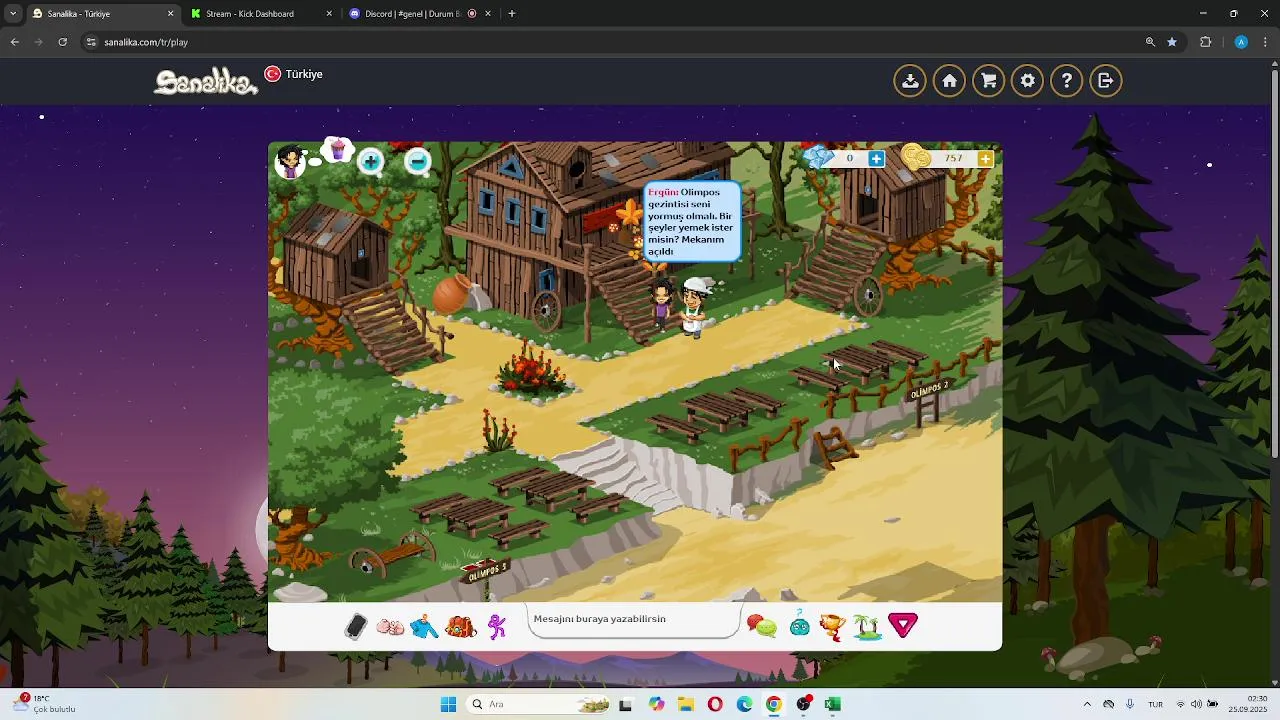
Task: Click Ergün's speech bubble
Action: point(691,222)
